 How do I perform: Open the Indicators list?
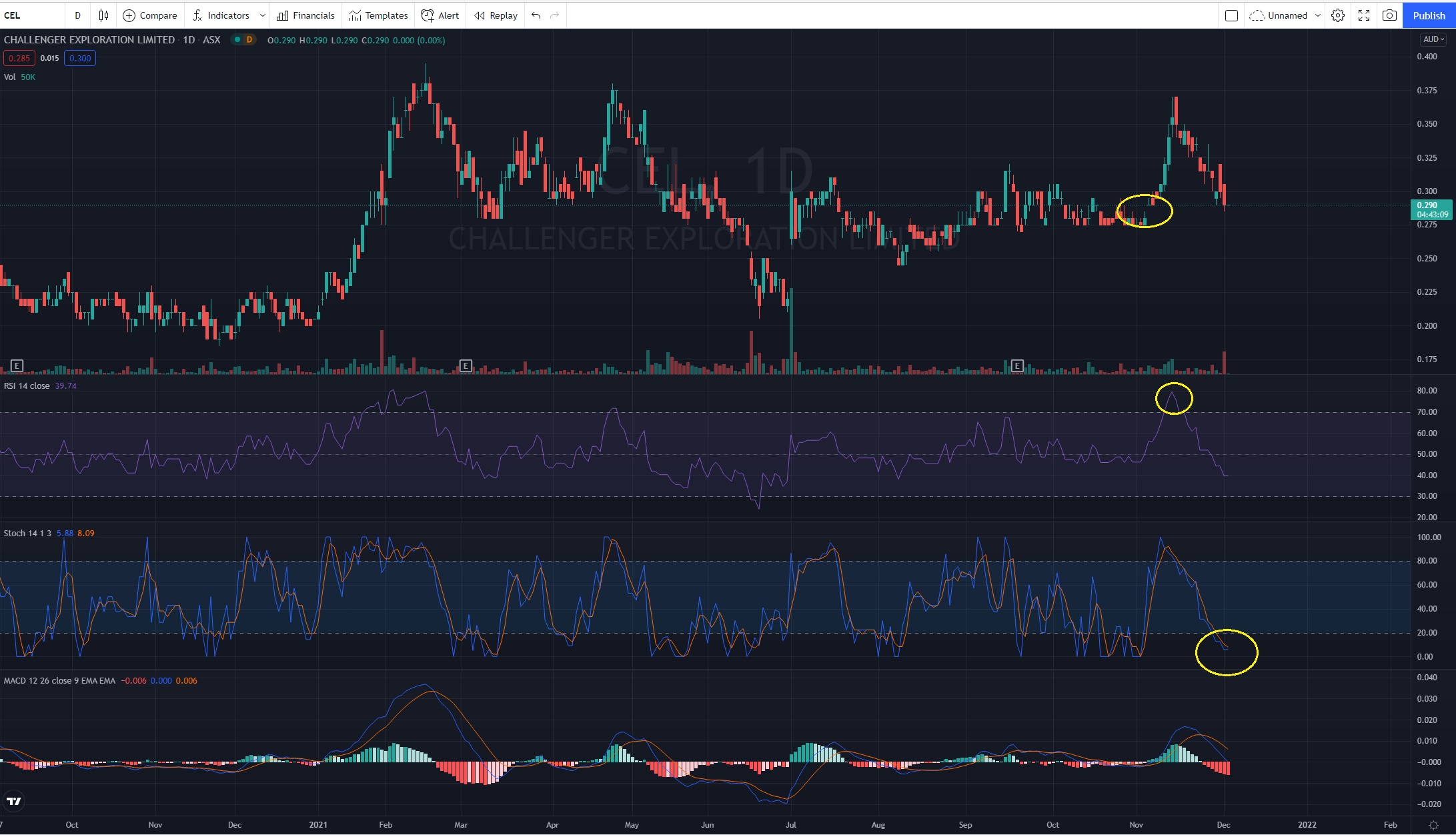tap(221, 15)
